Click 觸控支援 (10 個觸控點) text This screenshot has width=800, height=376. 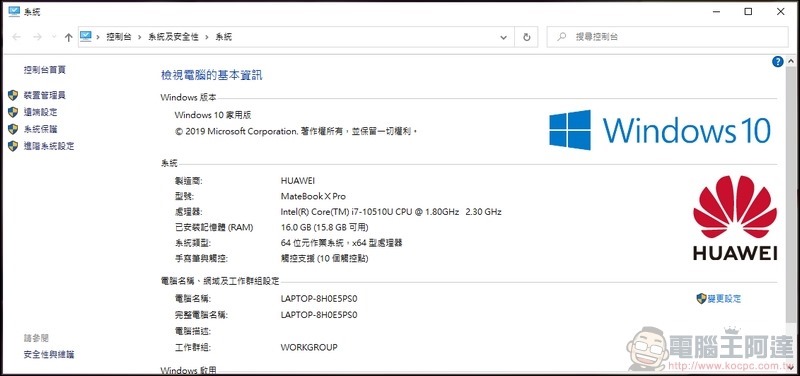[x=324, y=259]
